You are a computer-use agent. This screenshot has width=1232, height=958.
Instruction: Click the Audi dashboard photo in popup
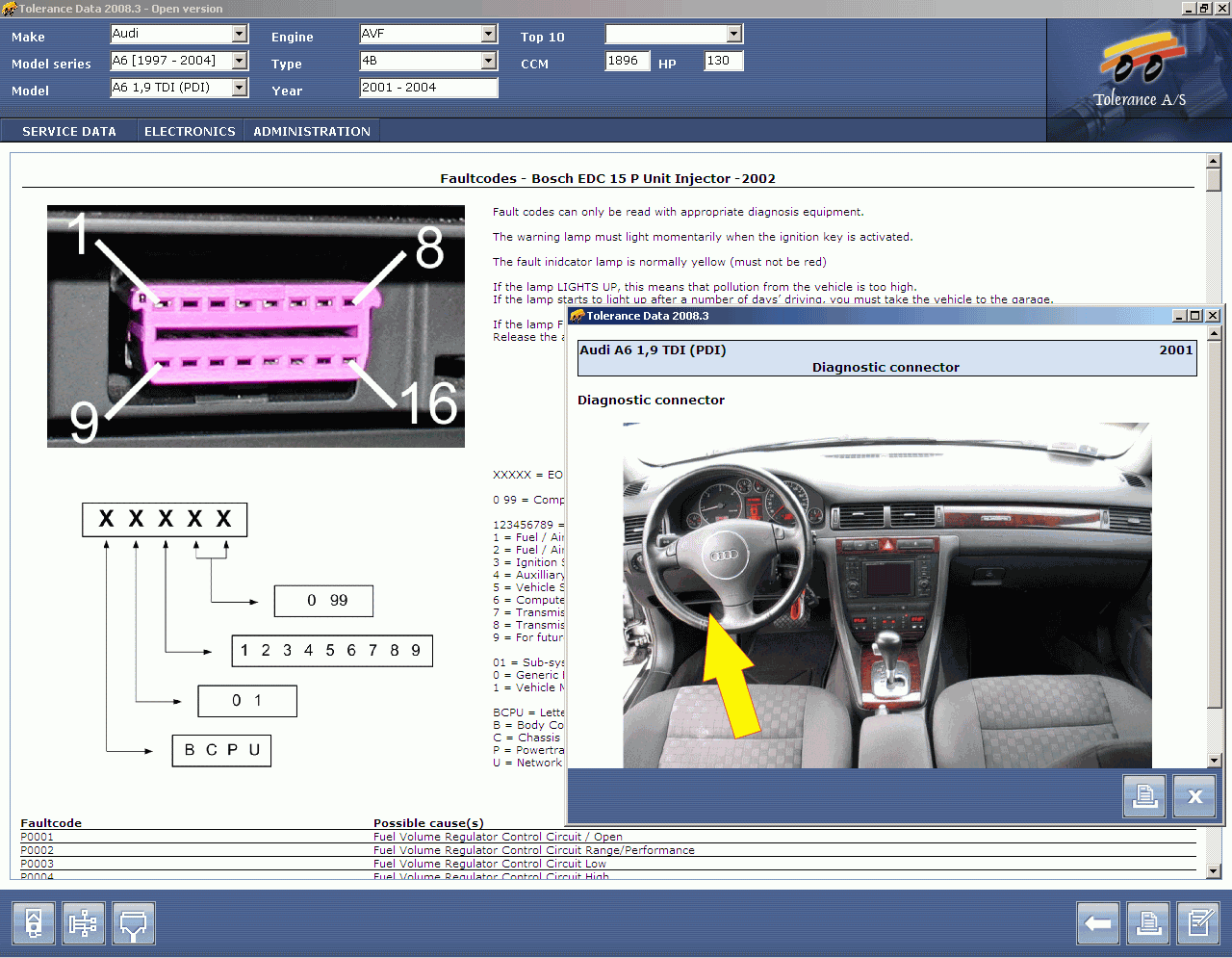click(x=886, y=595)
